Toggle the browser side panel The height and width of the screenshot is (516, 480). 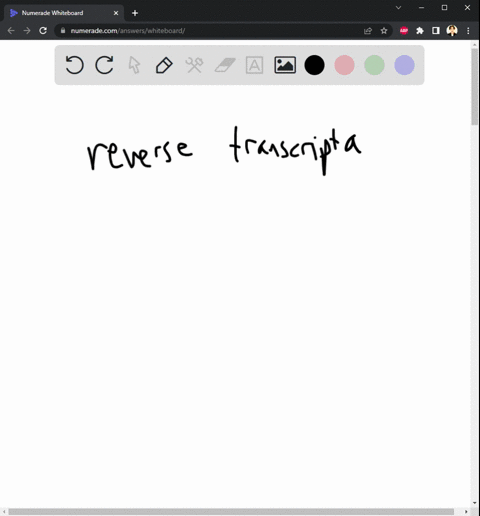pos(436,31)
